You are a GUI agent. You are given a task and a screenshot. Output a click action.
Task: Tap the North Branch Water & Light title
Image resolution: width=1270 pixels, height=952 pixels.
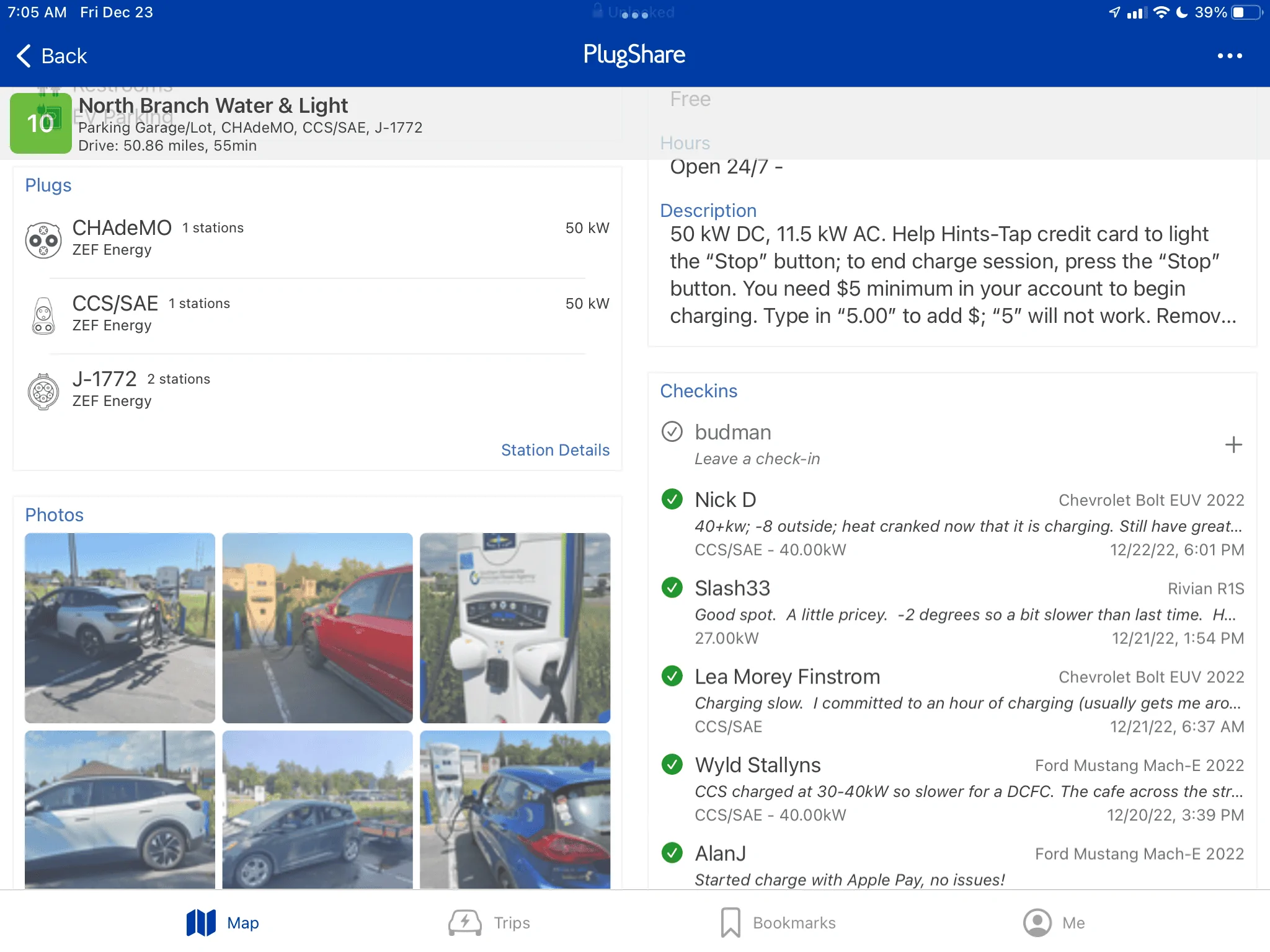[213, 105]
